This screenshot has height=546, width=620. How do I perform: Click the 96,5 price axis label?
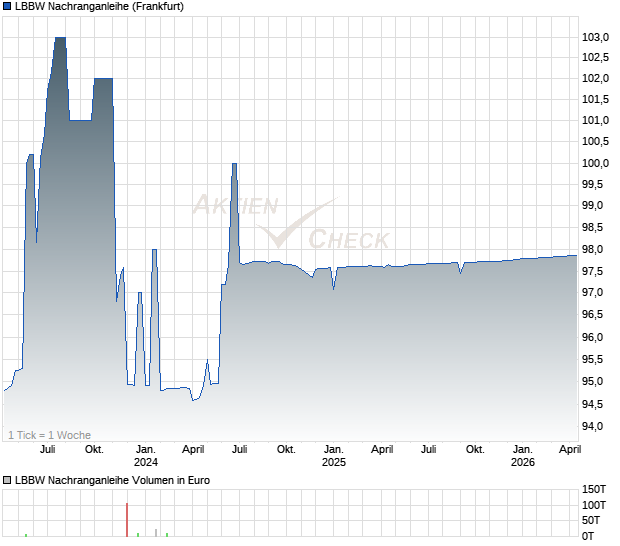click(593, 314)
